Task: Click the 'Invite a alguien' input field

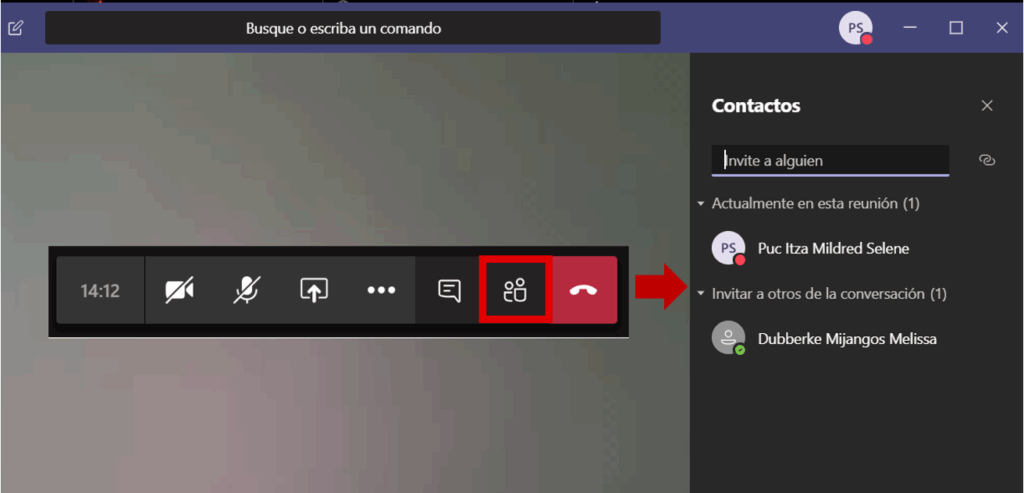Action: click(830, 160)
